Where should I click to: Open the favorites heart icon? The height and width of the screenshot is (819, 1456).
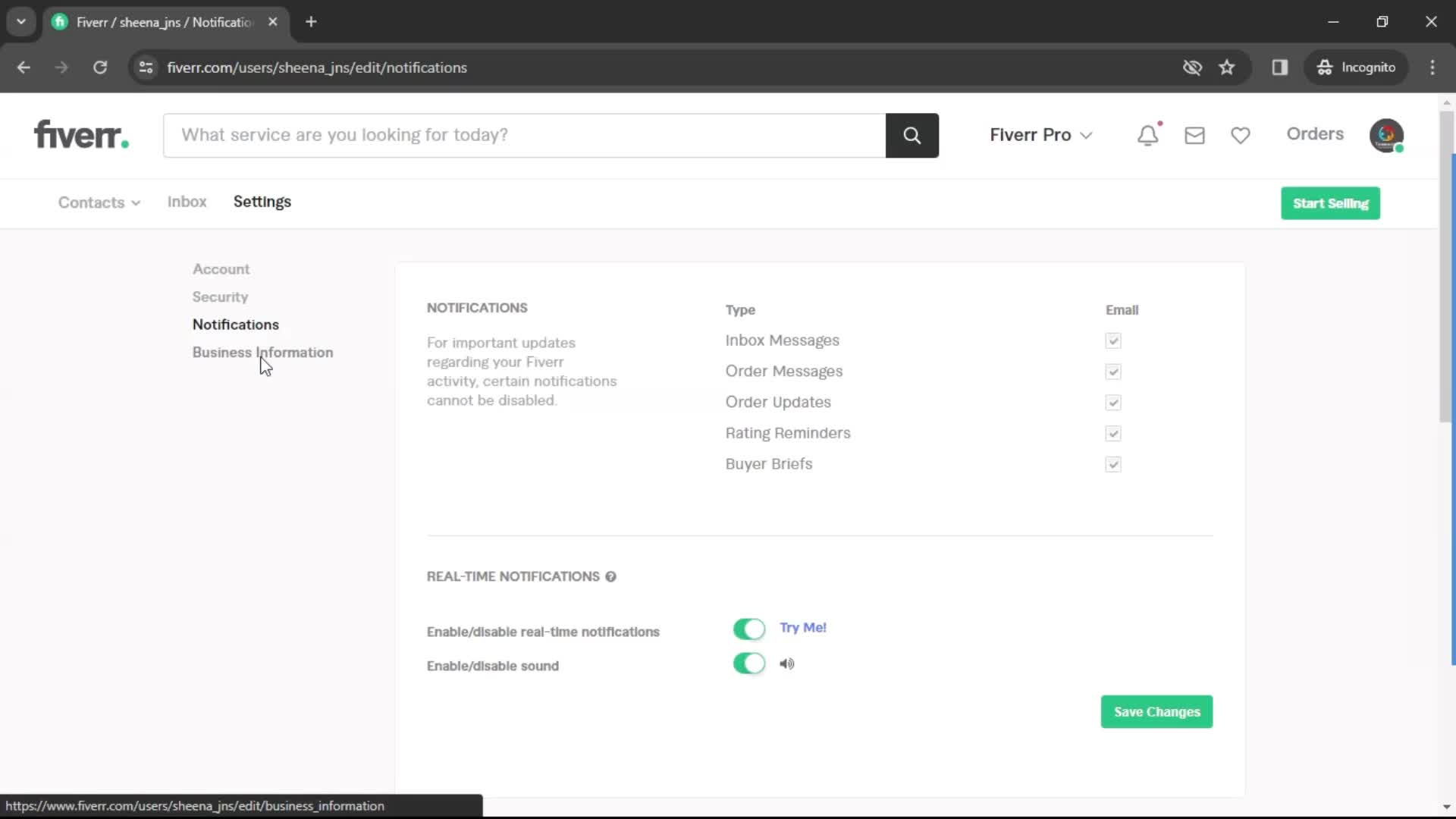click(x=1241, y=135)
